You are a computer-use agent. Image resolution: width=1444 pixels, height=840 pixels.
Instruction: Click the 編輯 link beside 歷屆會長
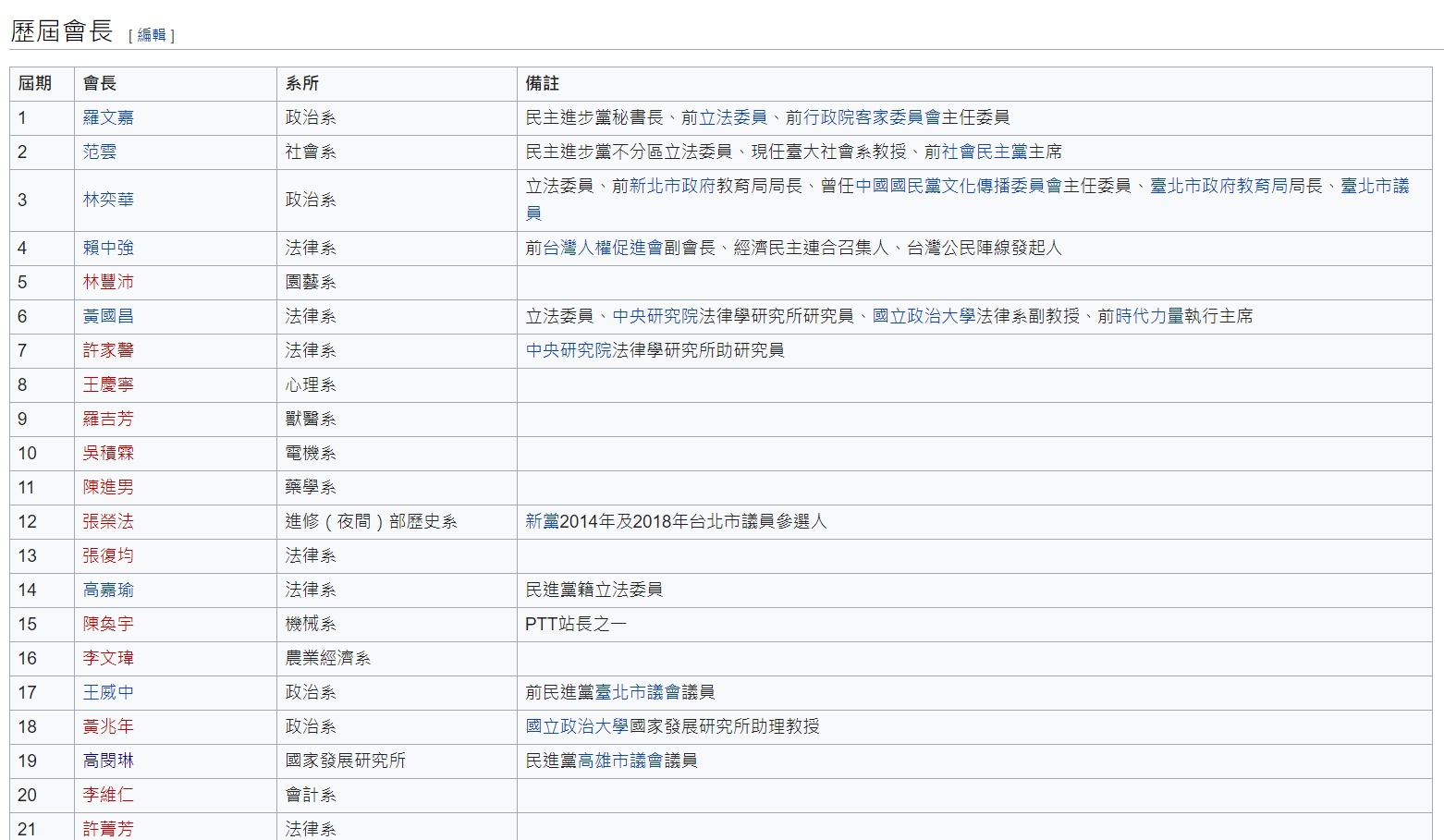click(152, 35)
